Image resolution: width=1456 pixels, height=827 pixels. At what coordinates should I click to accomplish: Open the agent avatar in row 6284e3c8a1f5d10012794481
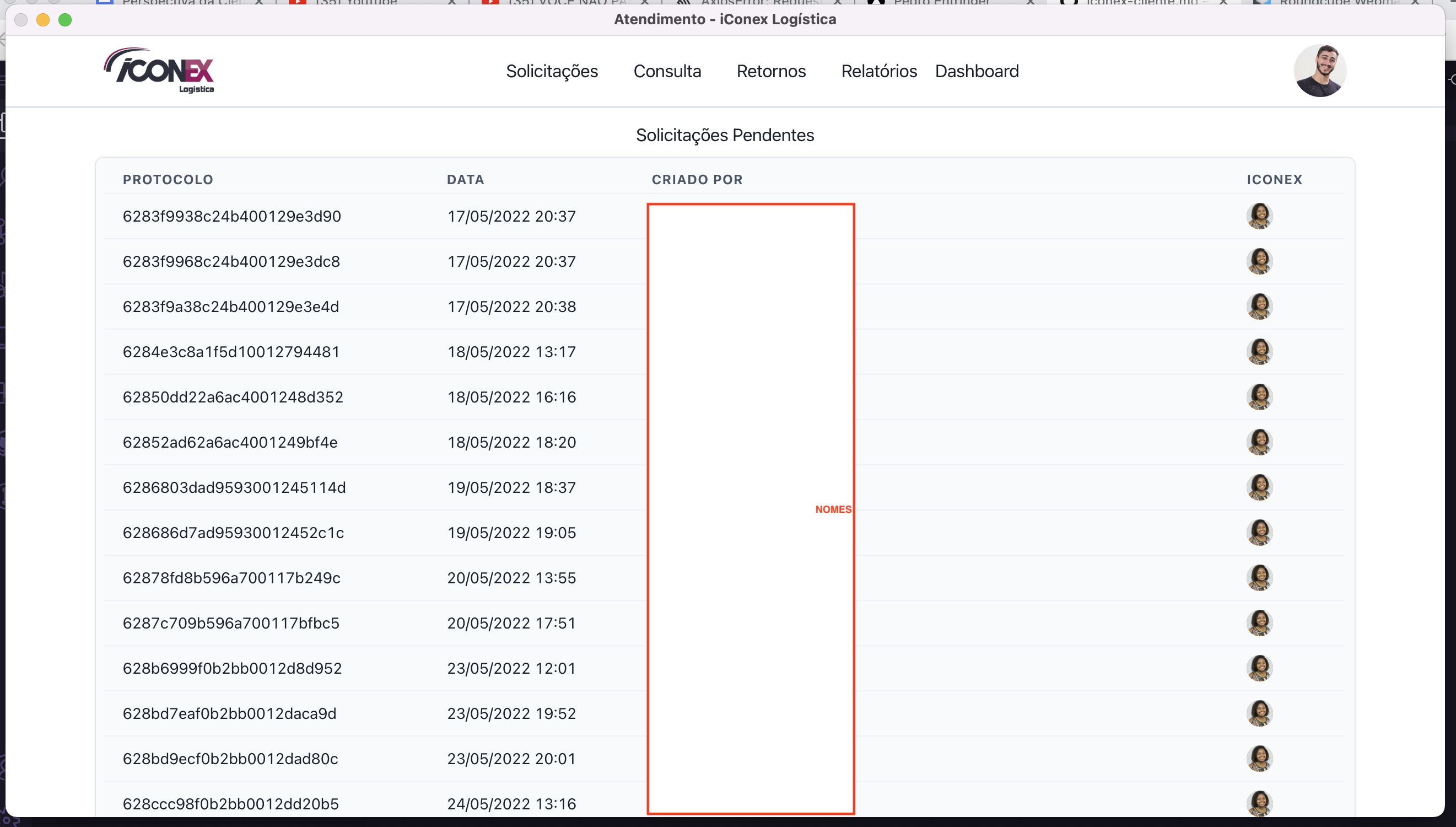pos(1259,352)
